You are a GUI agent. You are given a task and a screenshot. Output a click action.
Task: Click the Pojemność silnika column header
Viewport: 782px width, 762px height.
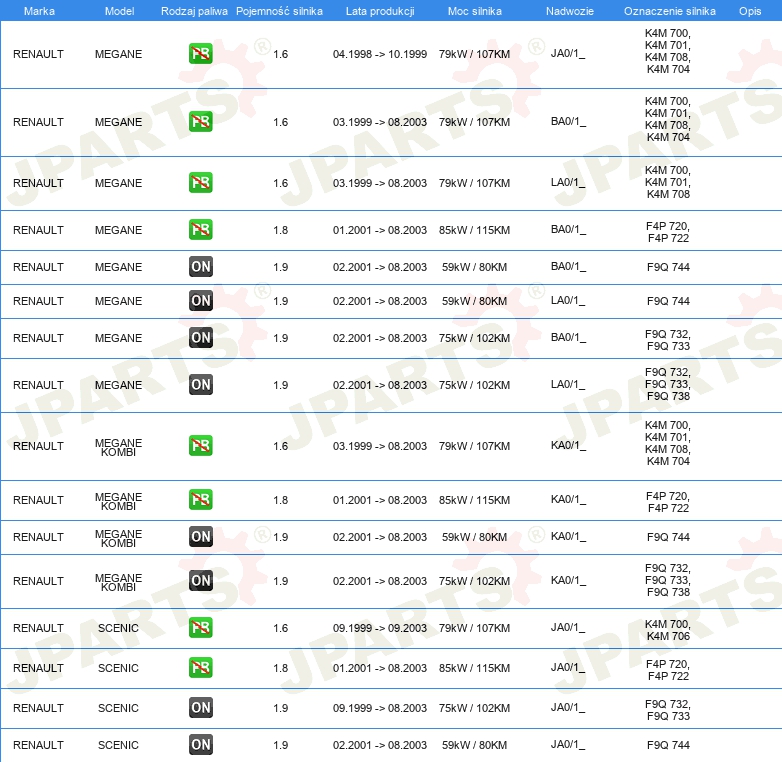pos(279,11)
